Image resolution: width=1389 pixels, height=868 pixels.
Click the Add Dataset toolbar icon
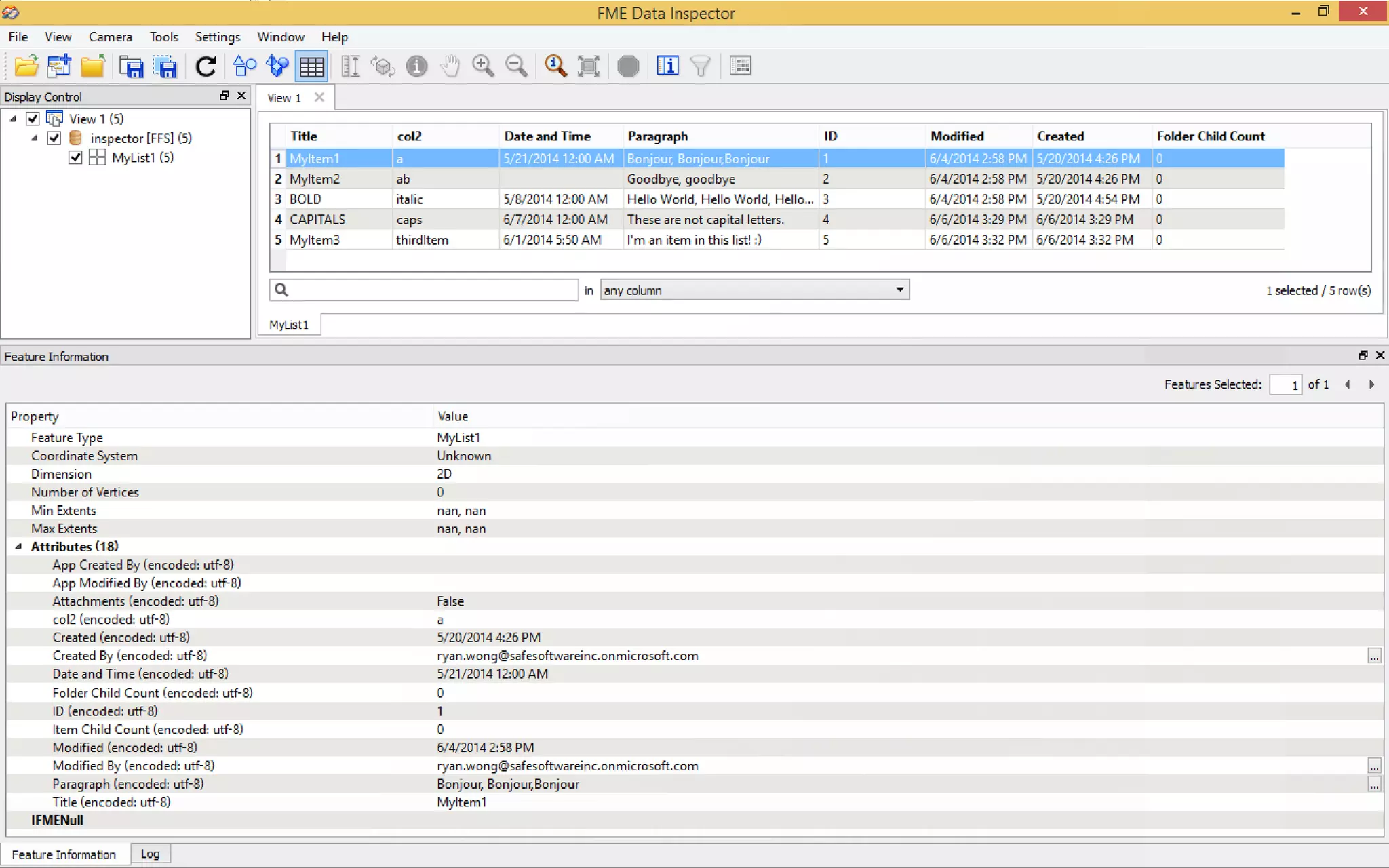[60, 66]
